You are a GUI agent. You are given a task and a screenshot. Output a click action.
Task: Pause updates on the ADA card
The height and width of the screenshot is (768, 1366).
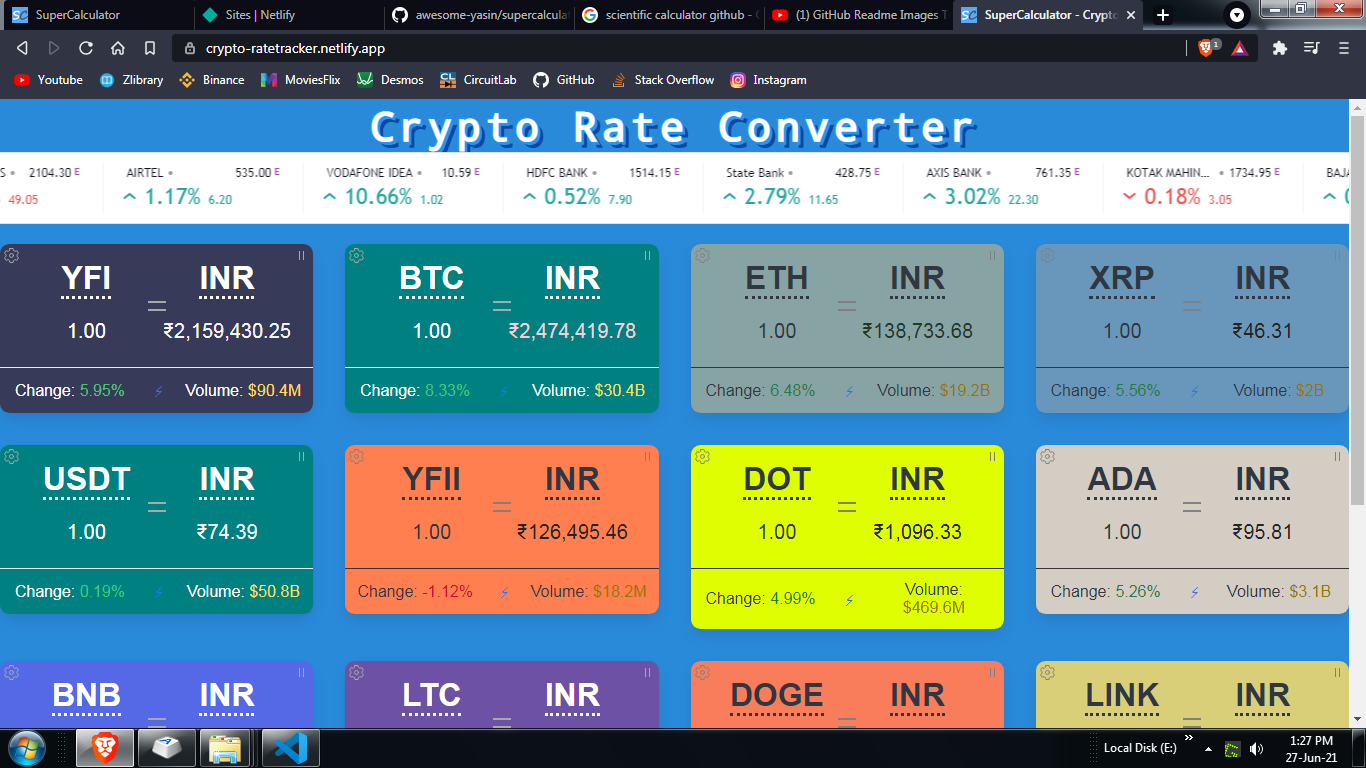pyautogui.click(x=1337, y=457)
